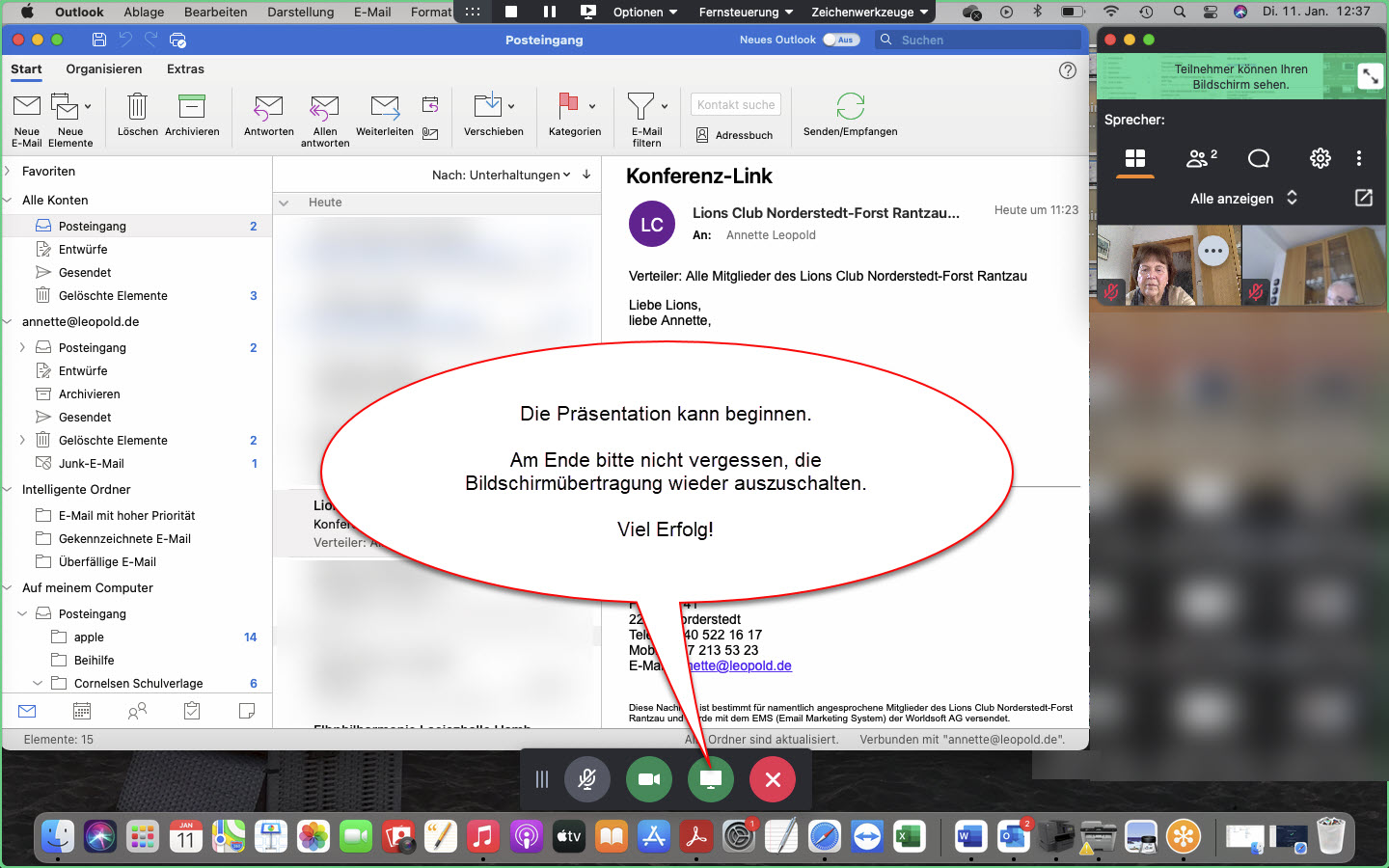Click the Antworten reply icon
This screenshot has height=868, width=1389.
coord(268,107)
